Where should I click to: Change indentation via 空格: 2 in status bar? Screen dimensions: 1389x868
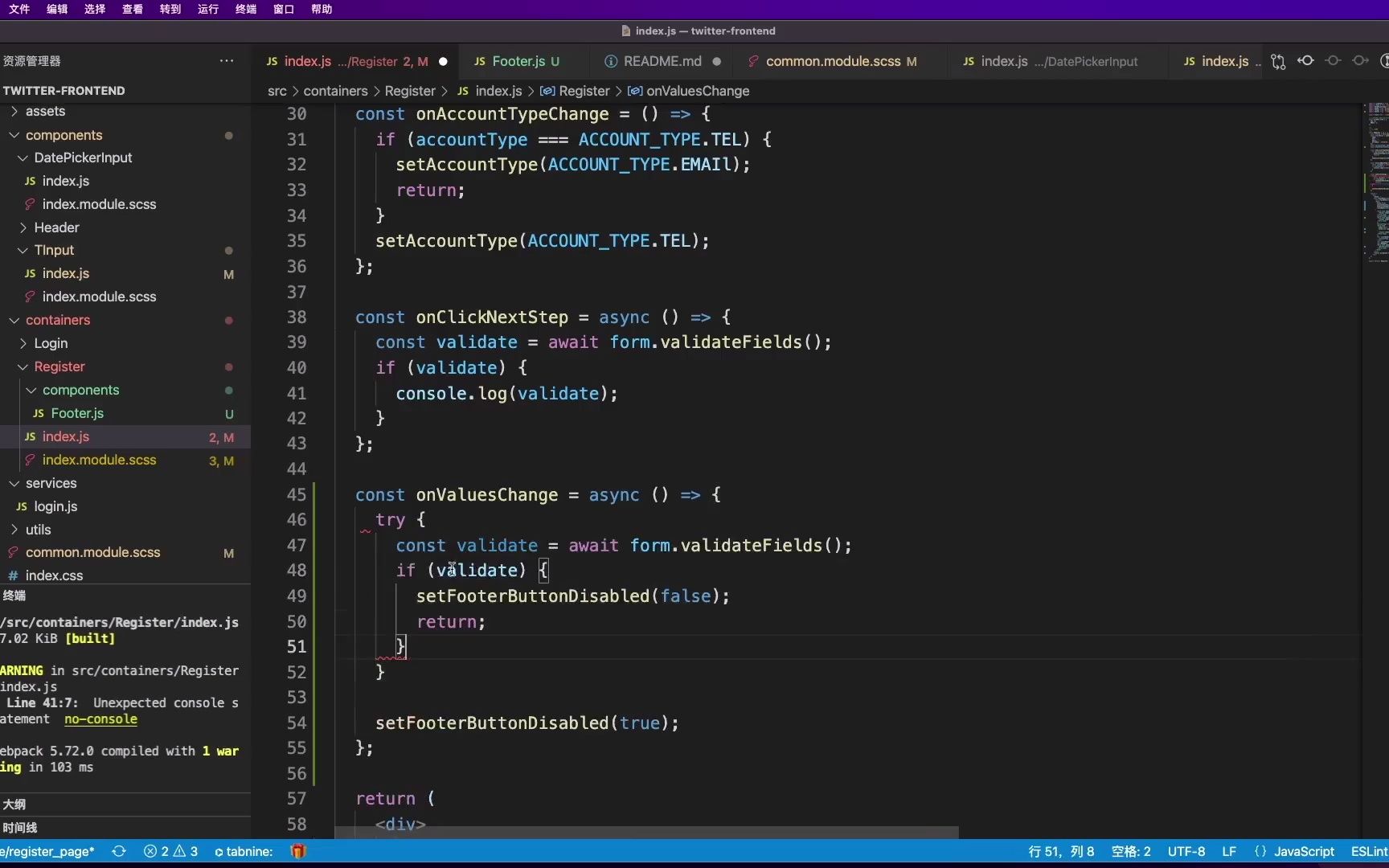point(1131,851)
